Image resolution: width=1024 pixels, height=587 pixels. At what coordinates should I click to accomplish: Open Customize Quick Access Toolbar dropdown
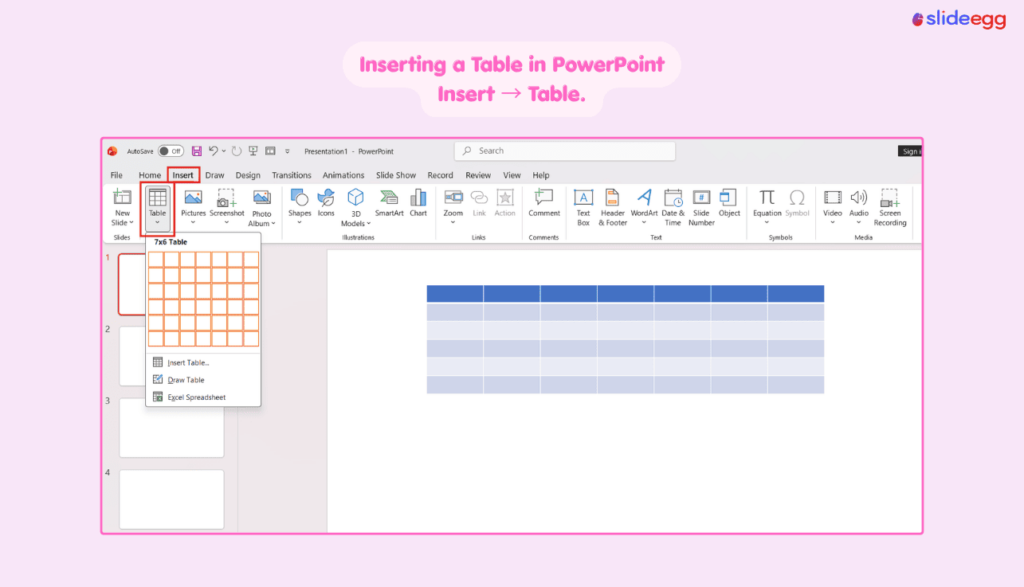click(287, 151)
